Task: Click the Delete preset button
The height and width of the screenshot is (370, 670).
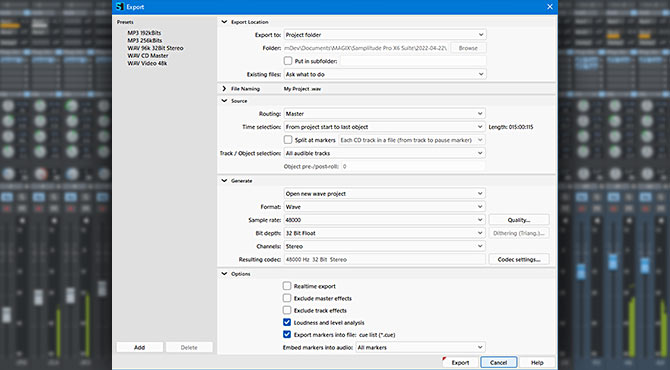Action: coord(189,347)
